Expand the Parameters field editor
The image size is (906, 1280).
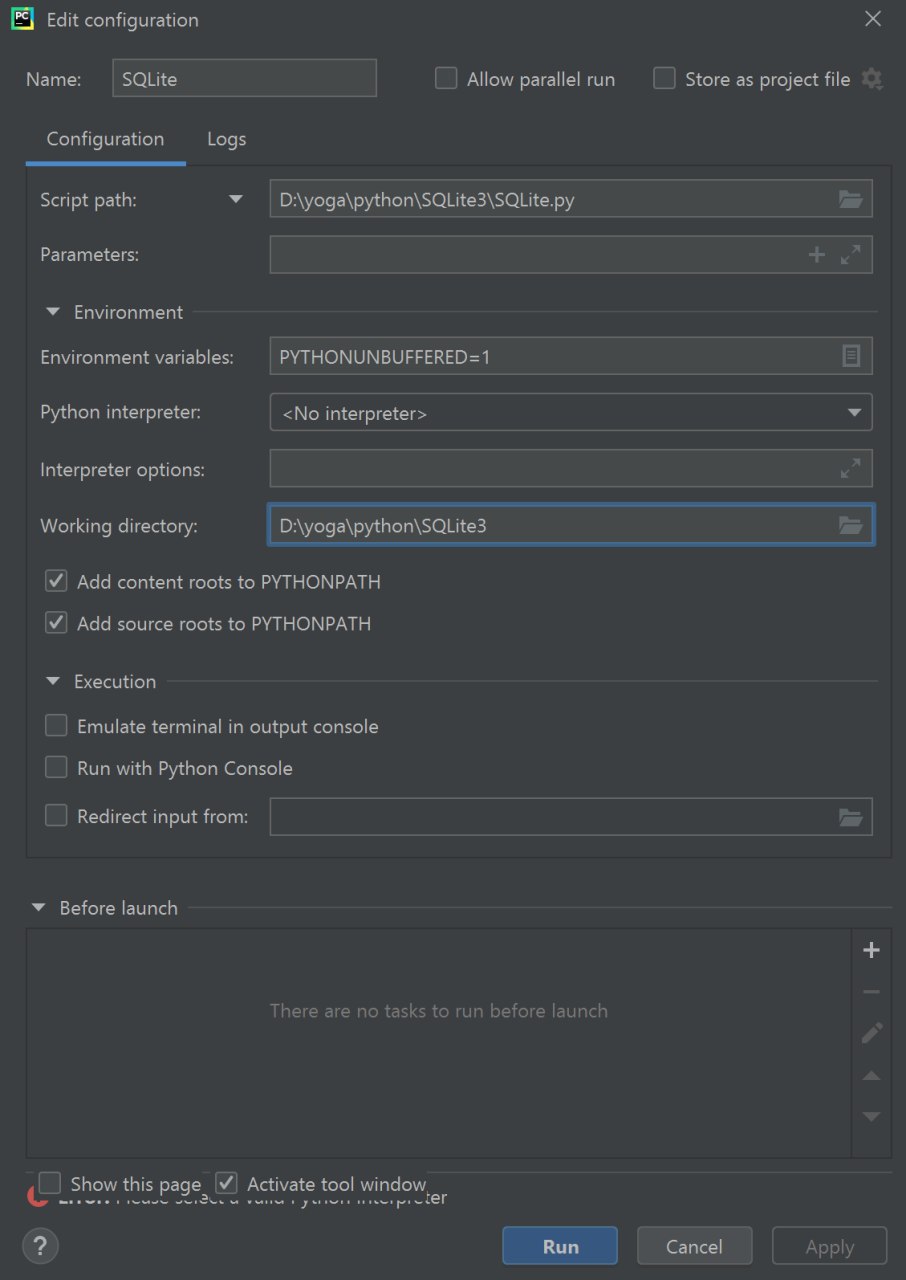click(x=851, y=255)
